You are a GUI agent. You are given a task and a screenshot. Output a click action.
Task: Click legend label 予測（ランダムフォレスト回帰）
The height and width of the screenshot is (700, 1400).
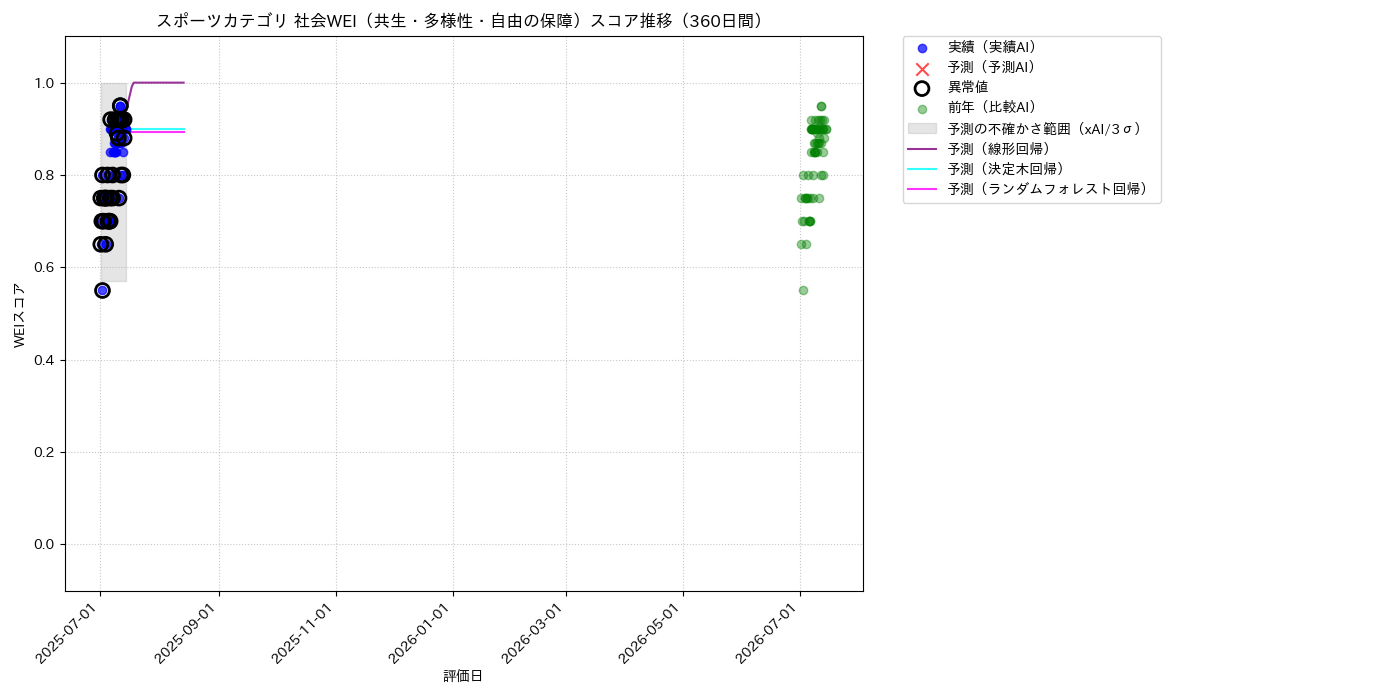[1051, 189]
